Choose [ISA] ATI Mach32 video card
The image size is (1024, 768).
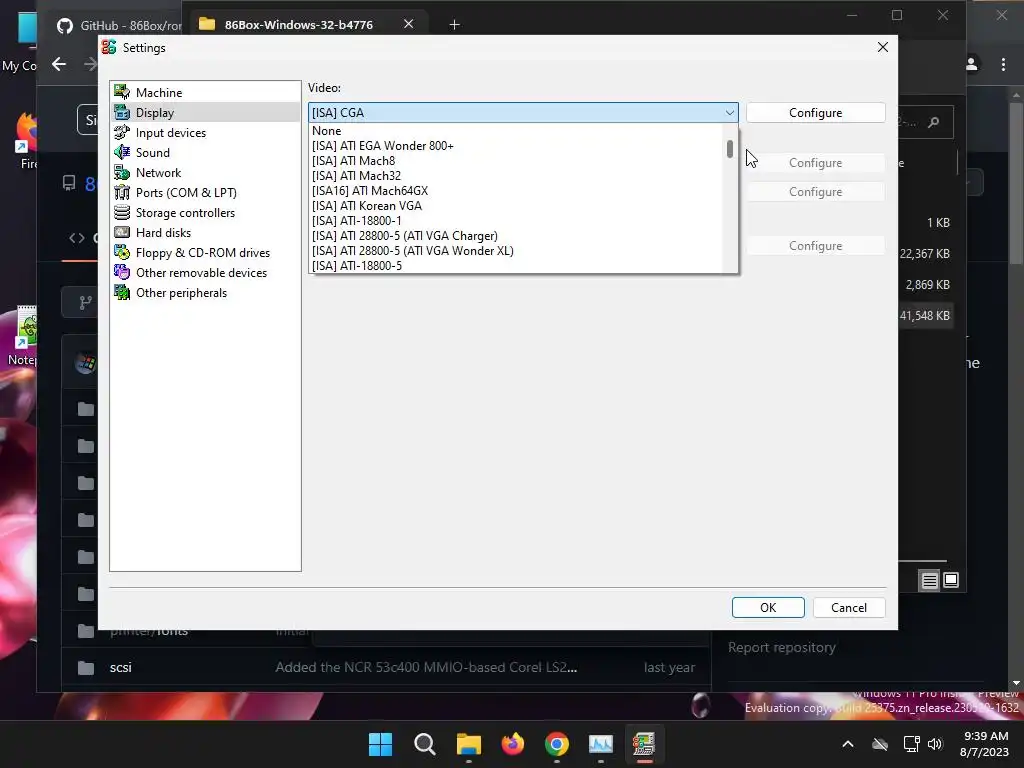(516, 176)
